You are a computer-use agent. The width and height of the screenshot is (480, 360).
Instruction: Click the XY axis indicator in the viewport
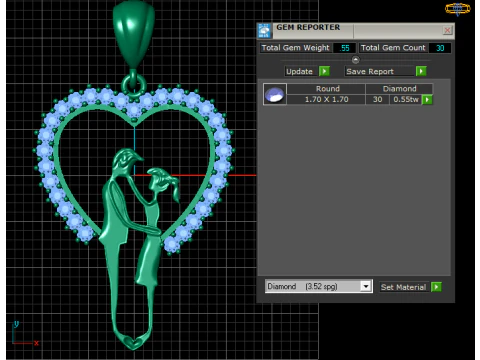pyautogui.click(x=25, y=334)
